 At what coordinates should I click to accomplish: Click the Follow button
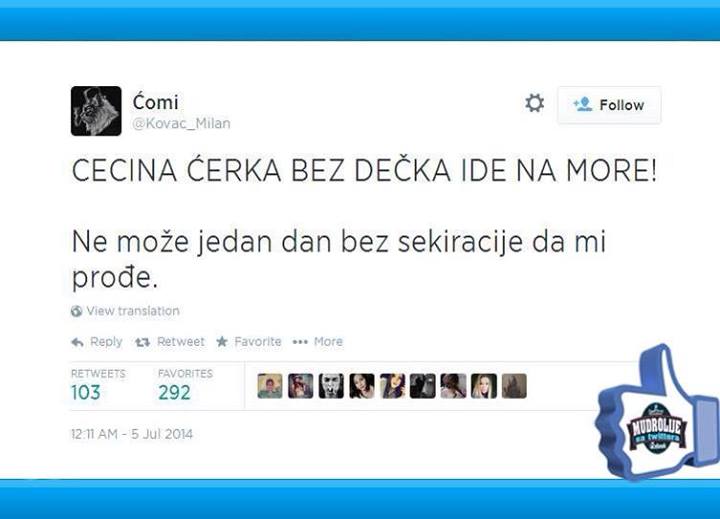click(609, 105)
